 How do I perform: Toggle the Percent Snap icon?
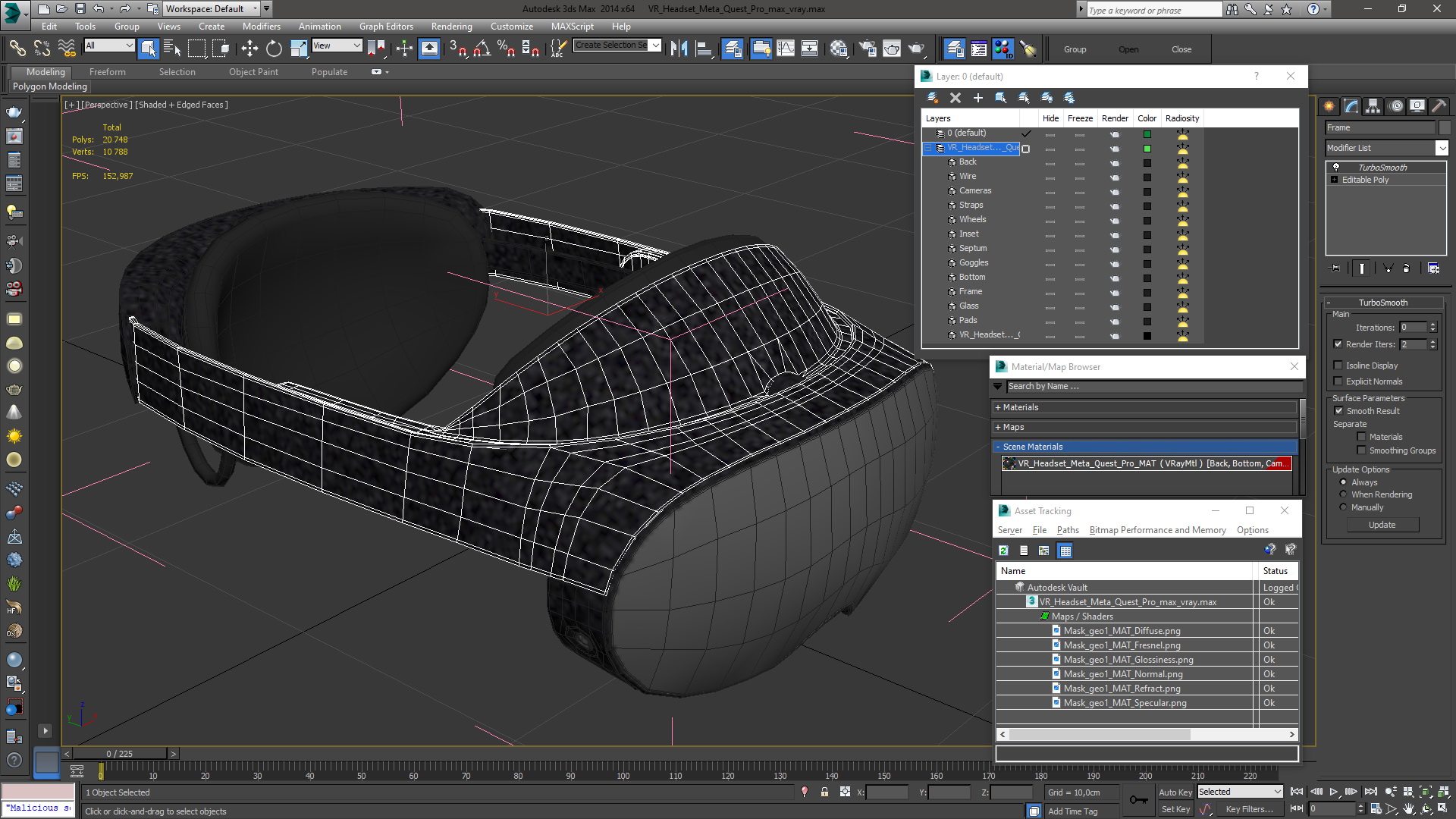click(506, 49)
